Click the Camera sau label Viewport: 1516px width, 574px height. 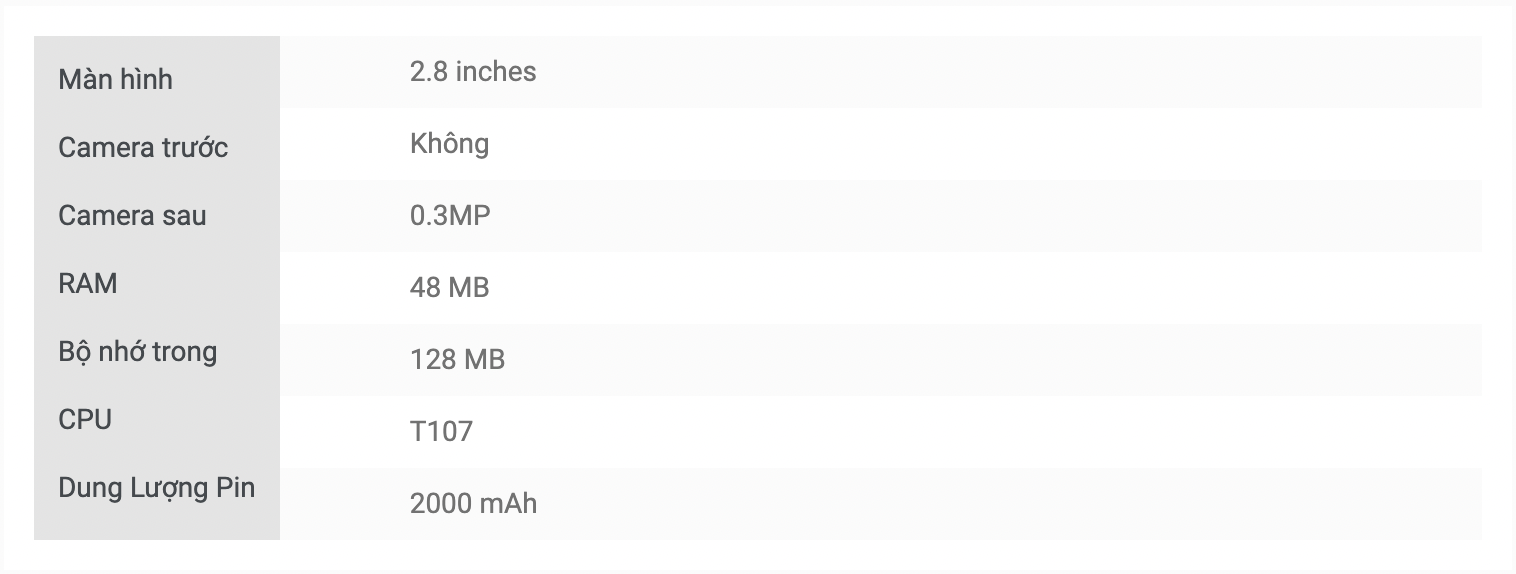[x=132, y=215]
